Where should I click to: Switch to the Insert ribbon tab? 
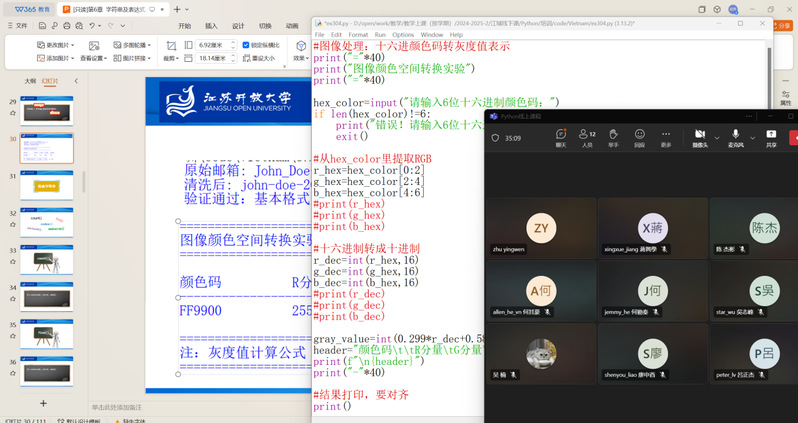(211, 25)
